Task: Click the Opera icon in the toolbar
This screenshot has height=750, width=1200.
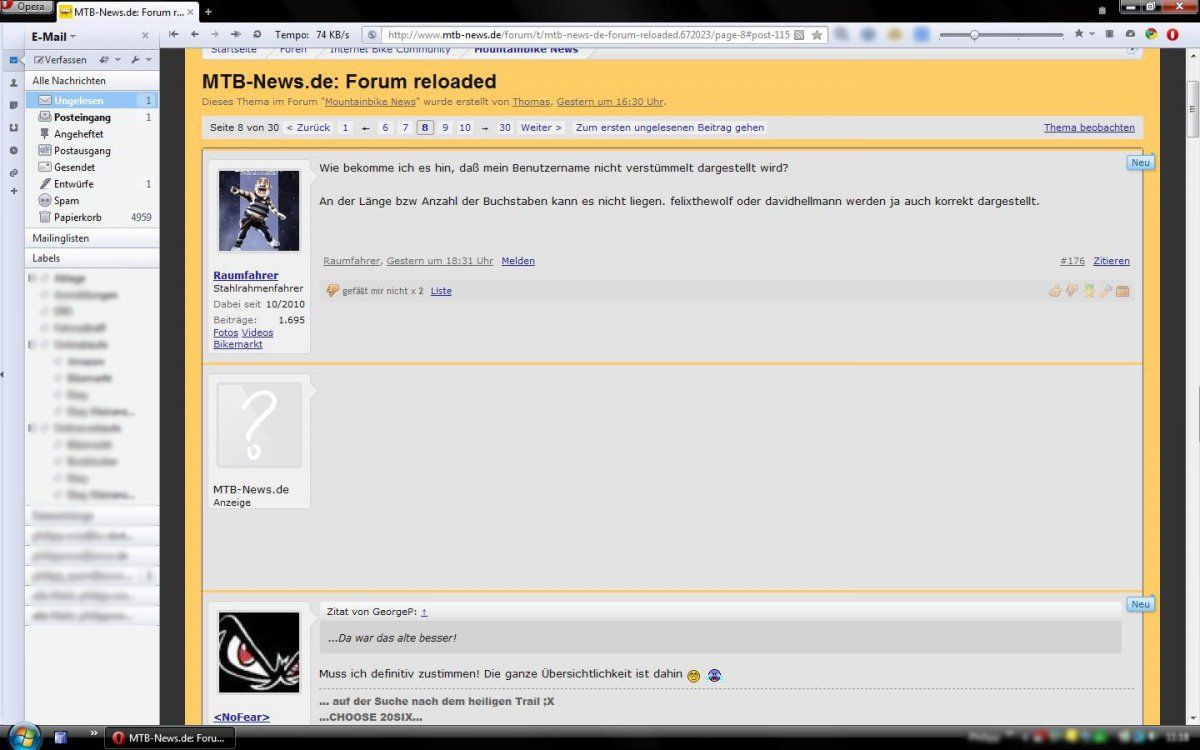Action: tap(1172, 34)
